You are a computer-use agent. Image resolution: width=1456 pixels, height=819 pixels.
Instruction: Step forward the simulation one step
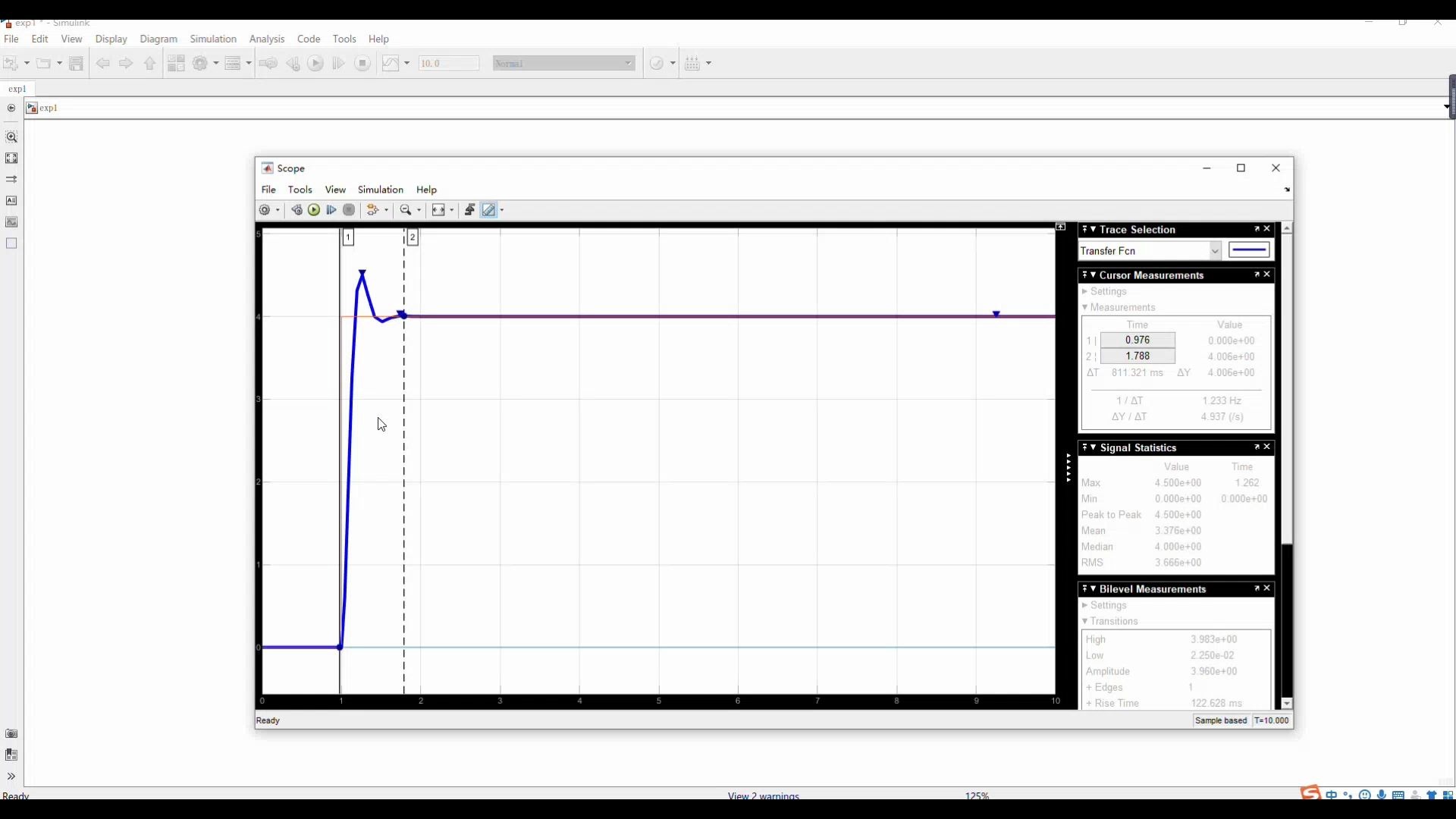pos(331,210)
